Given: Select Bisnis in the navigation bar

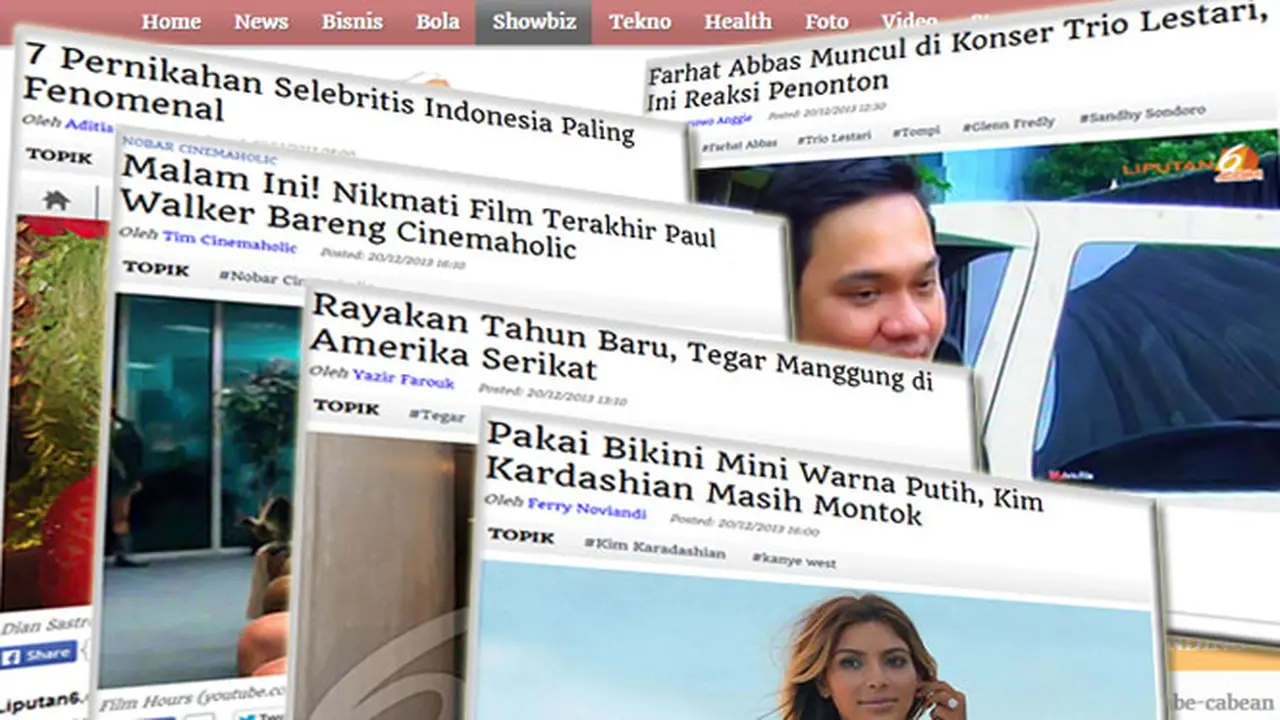Looking at the screenshot, I should click(x=352, y=22).
